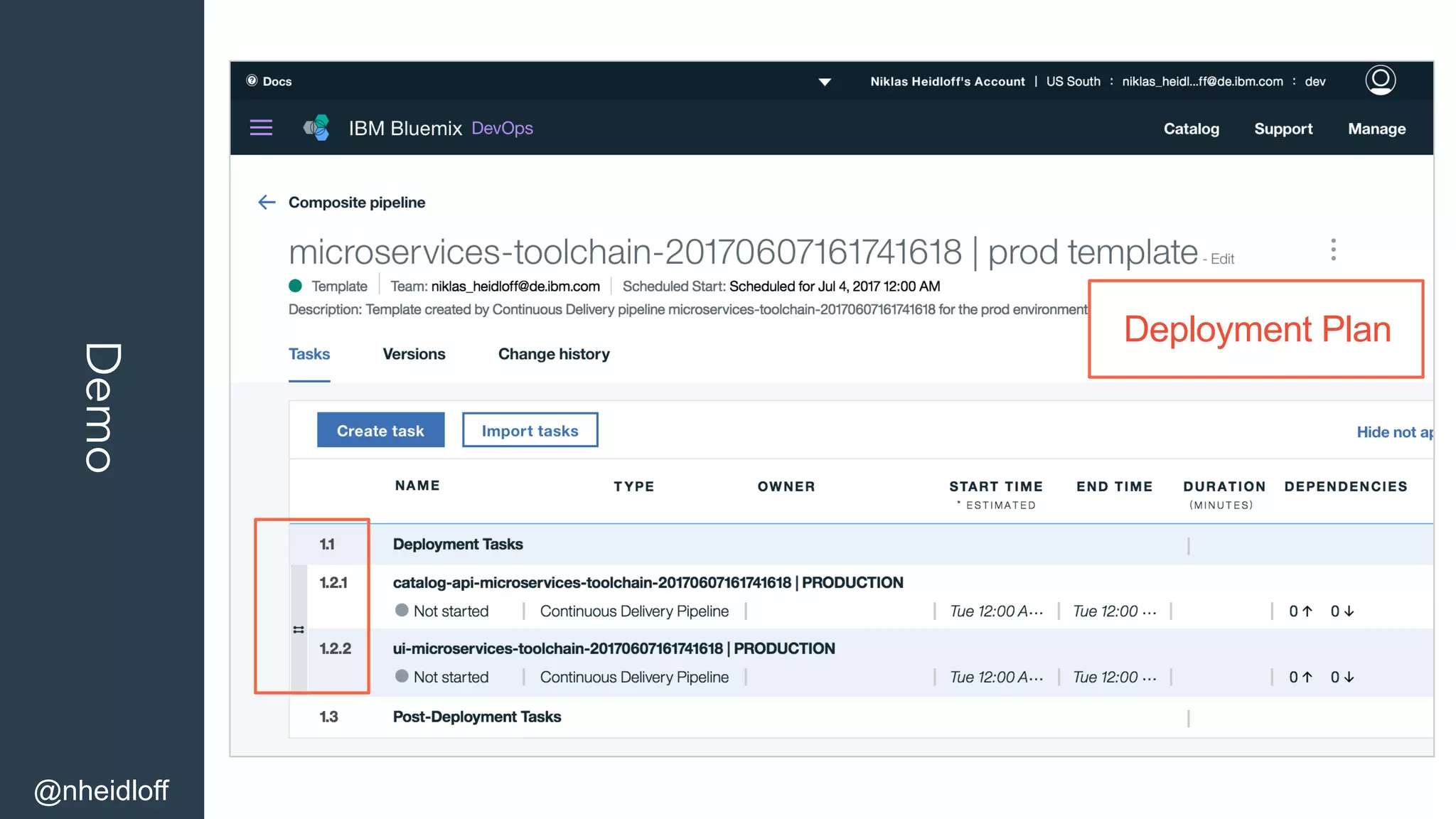Image resolution: width=1456 pixels, height=819 pixels.
Task: Switch to the Versions tab
Action: tap(414, 354)
